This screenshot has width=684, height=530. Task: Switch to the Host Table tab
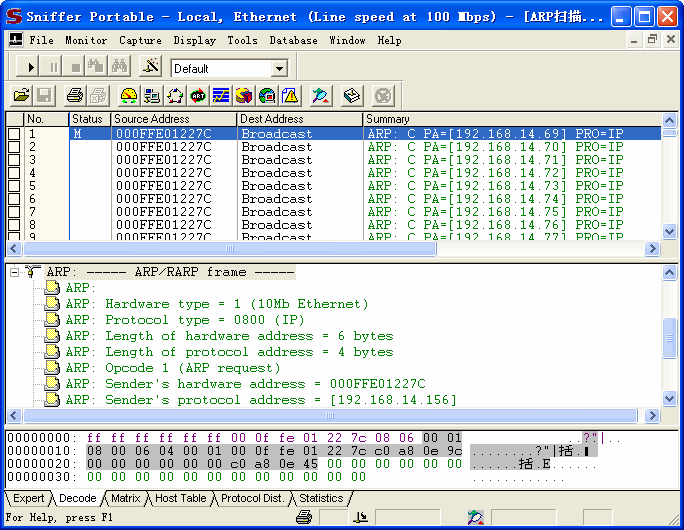coord(181,498)
